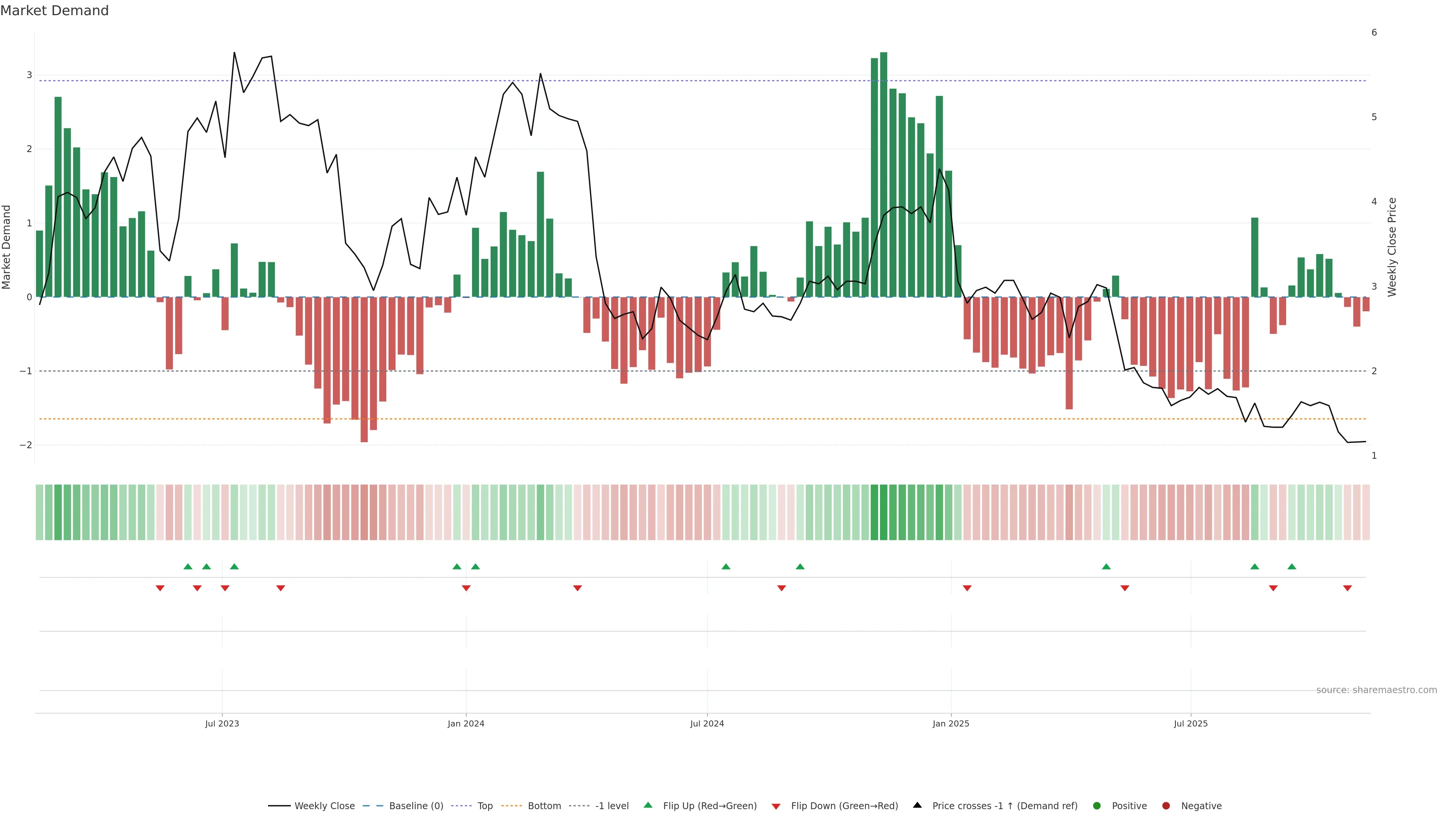Click the Flip Up green triangle legend icon
The height and width of the screenshot is (819, 1456).
(648, 805)
